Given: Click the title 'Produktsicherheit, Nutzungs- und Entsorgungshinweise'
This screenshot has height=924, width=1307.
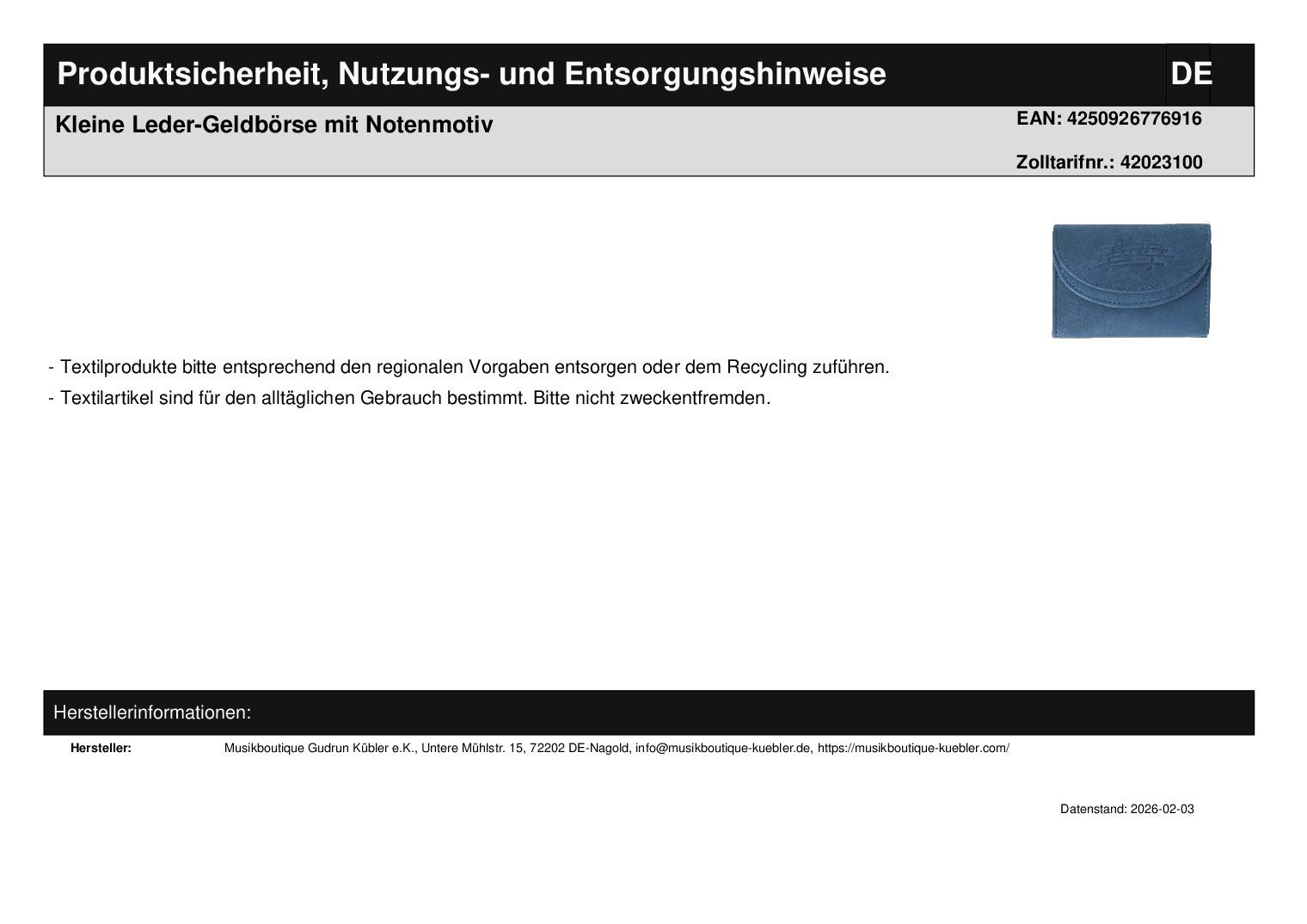Looking at the screenshot, I should [x=471, y=74].
